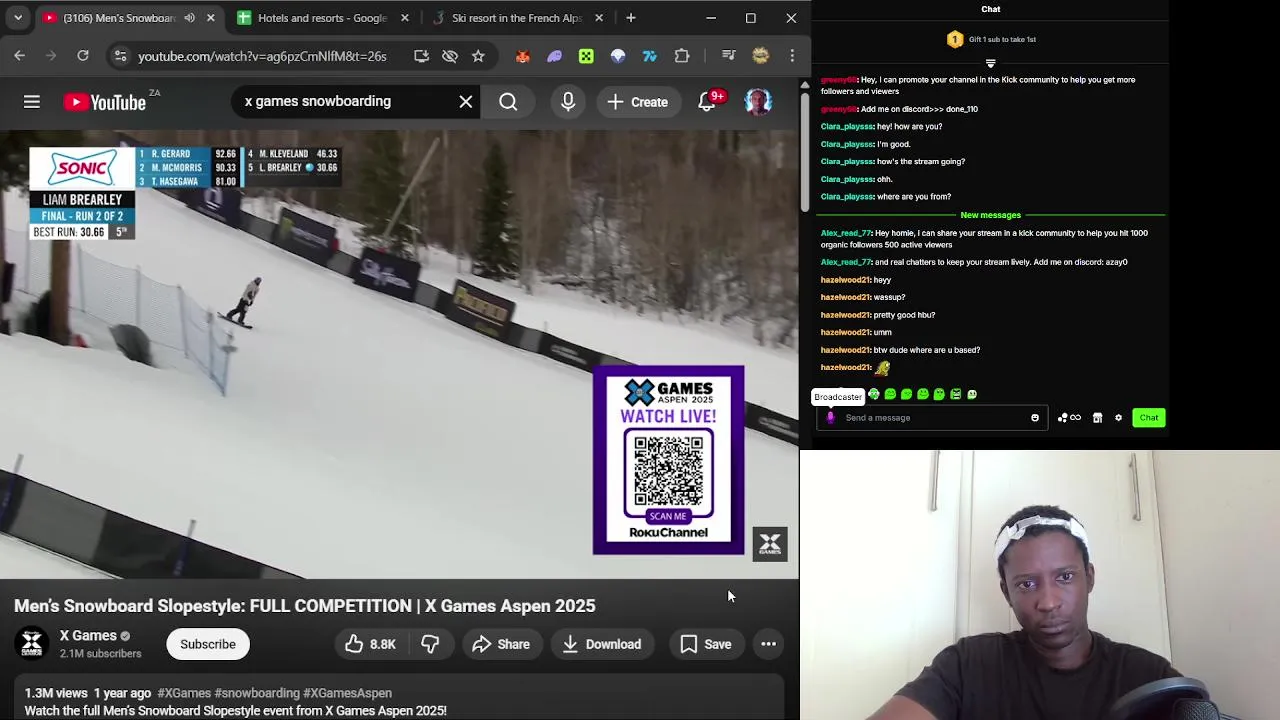Close the YouTube tab
Viewport: 1280px width, 720px height.
[210, 18]
